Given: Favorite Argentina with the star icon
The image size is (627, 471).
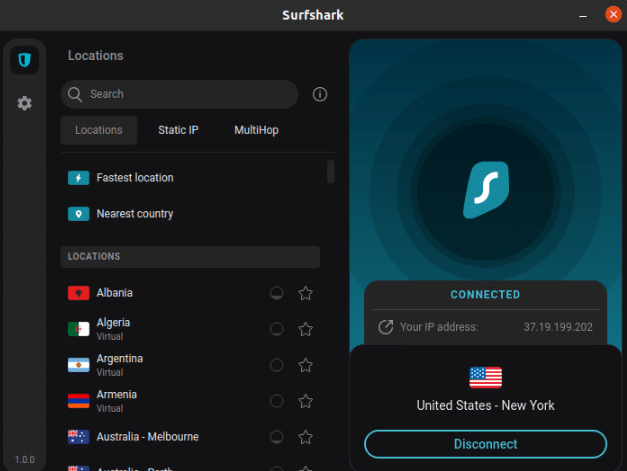Looking at the screenshot, I should 306,365.
